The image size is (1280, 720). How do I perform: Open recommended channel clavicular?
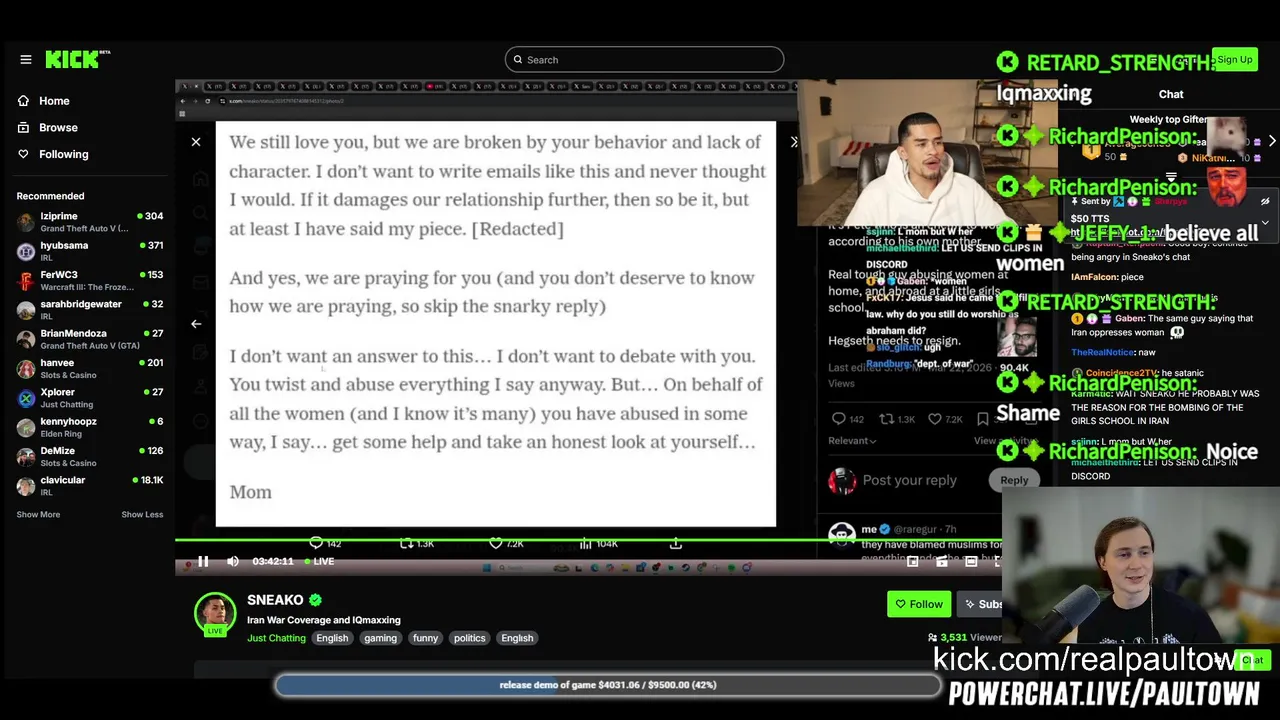click(x=90, y=486)
